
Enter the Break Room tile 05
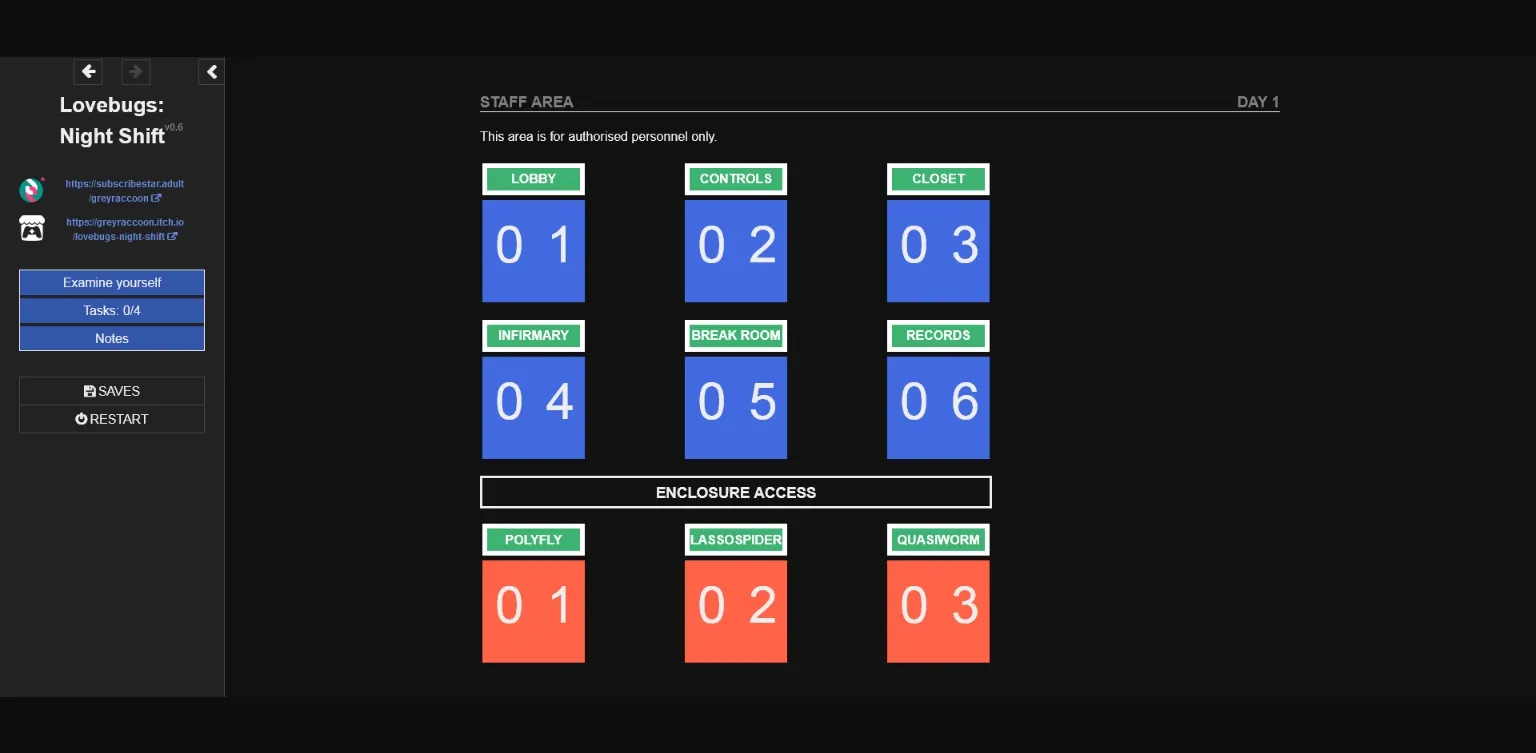735,407
